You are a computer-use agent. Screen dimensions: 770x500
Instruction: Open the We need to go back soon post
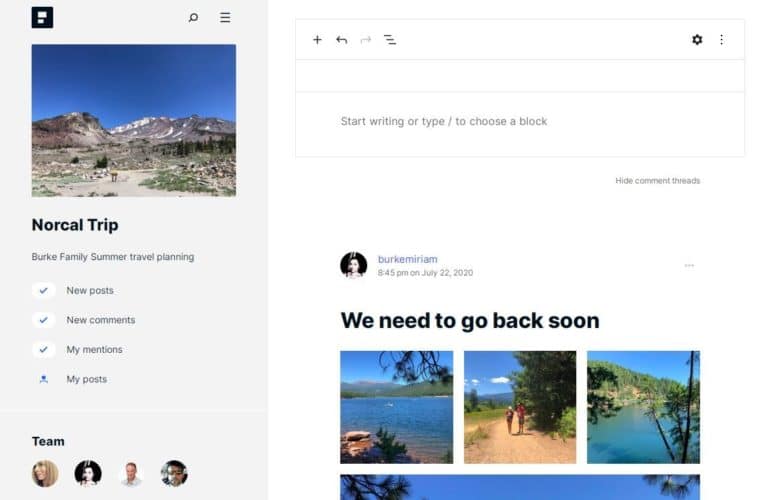pos(470,320)
